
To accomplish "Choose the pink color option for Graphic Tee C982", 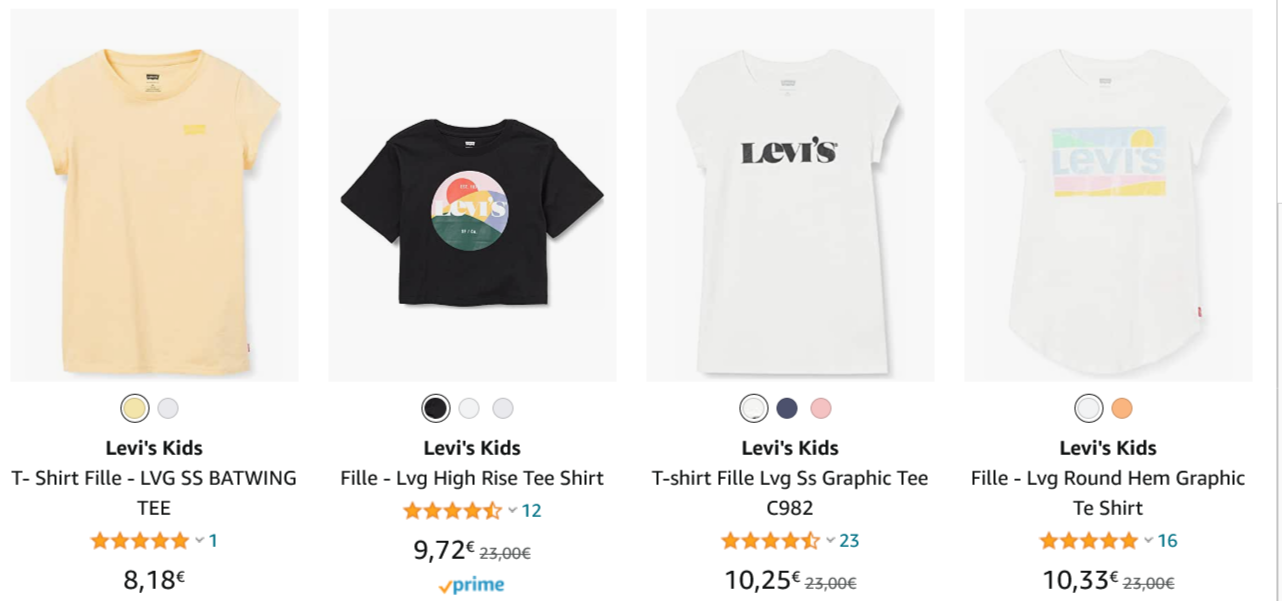I will tap(823, 408).
